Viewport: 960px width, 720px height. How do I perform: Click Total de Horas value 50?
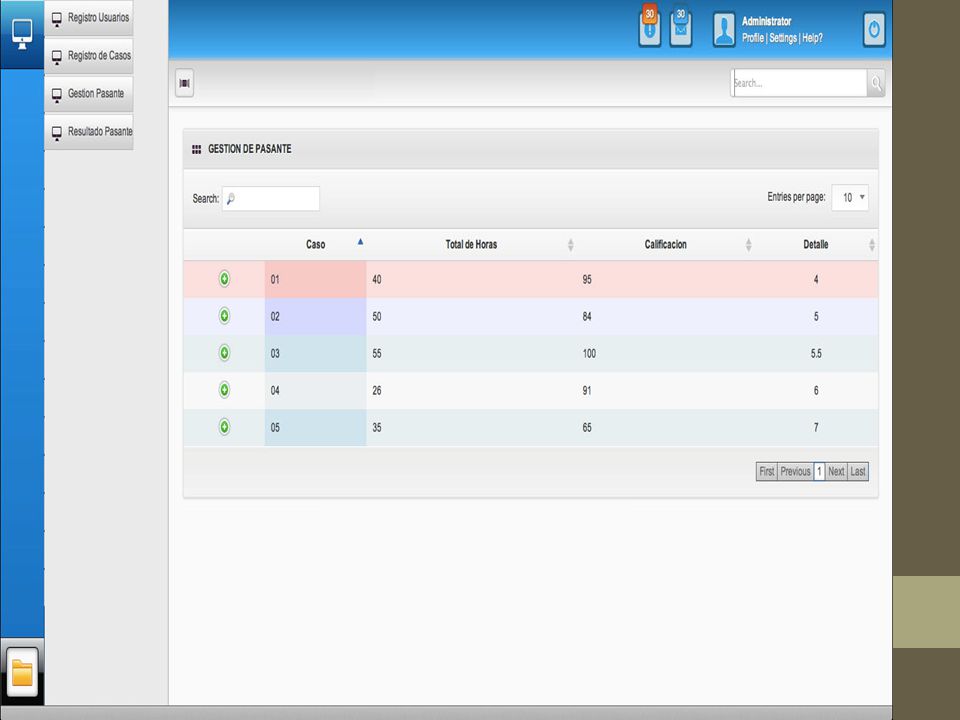click(x=377, y=317)
